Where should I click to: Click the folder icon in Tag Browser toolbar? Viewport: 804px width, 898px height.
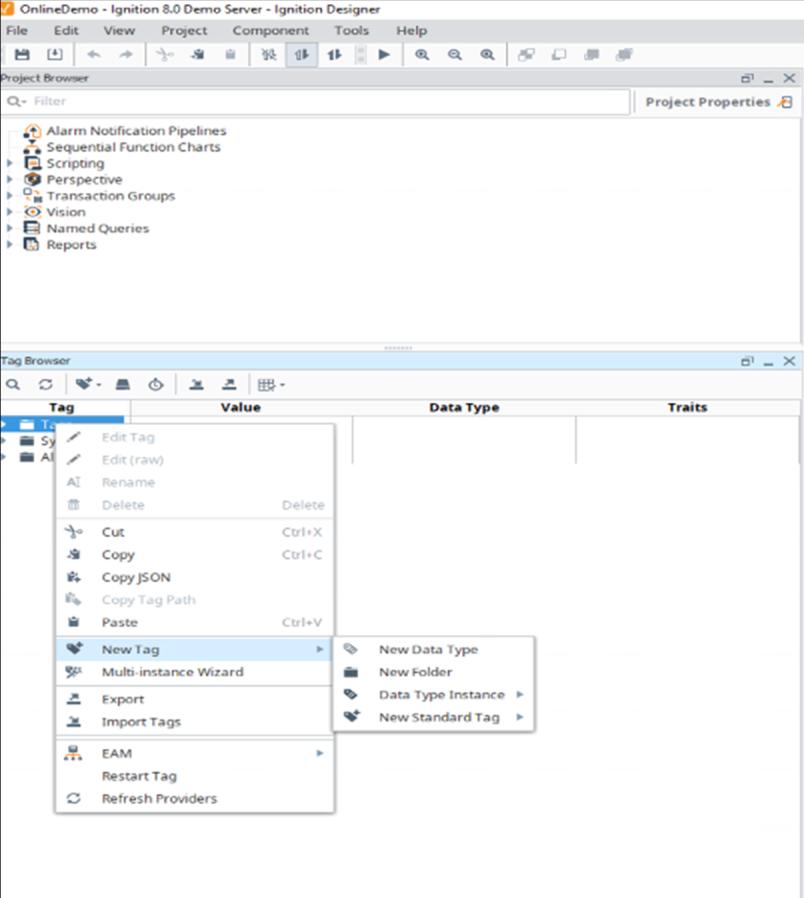point(123,384)
